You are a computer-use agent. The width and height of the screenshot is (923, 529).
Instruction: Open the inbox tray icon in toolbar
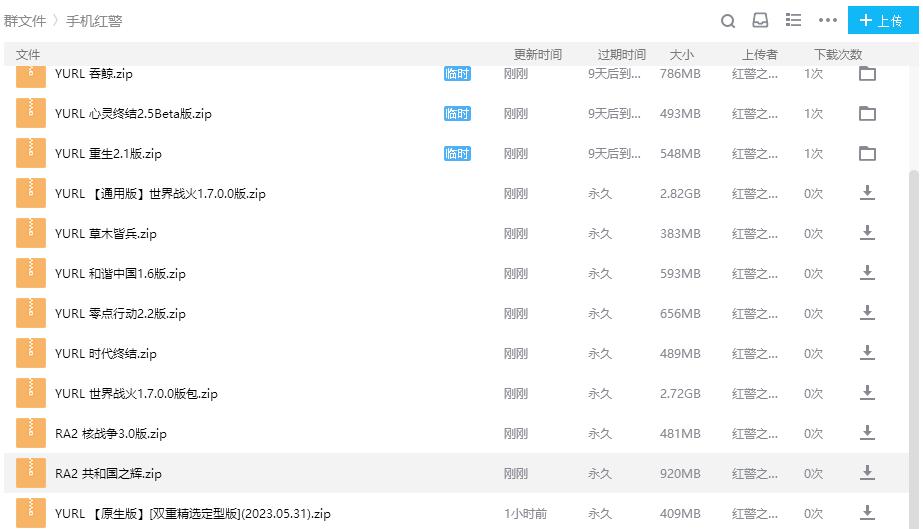coord(761,21)
